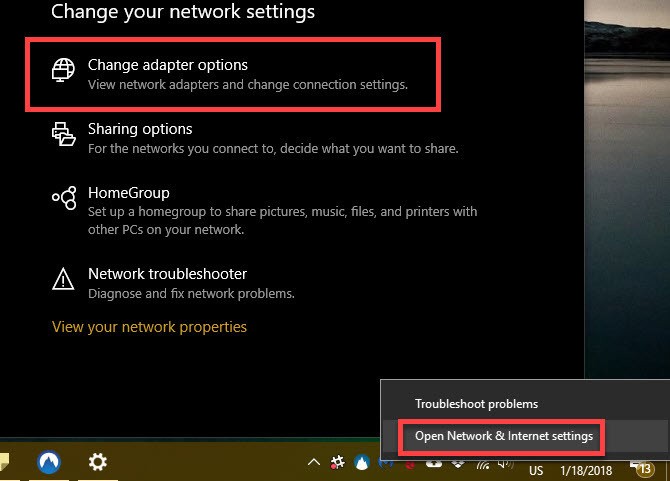Launch the Network troubleshooter

[173, 283]
